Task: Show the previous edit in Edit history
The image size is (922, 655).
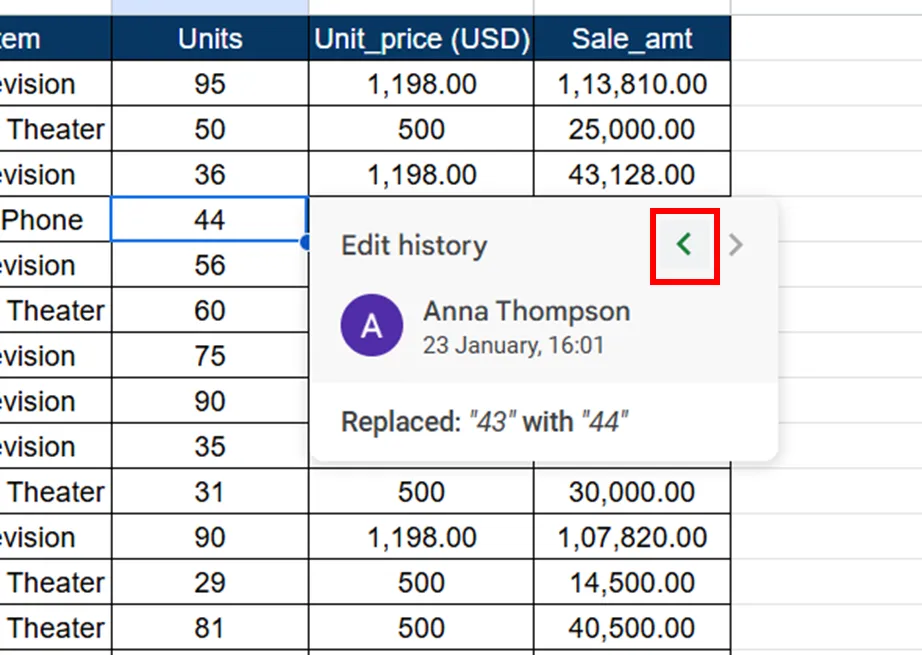Action: 684,245
